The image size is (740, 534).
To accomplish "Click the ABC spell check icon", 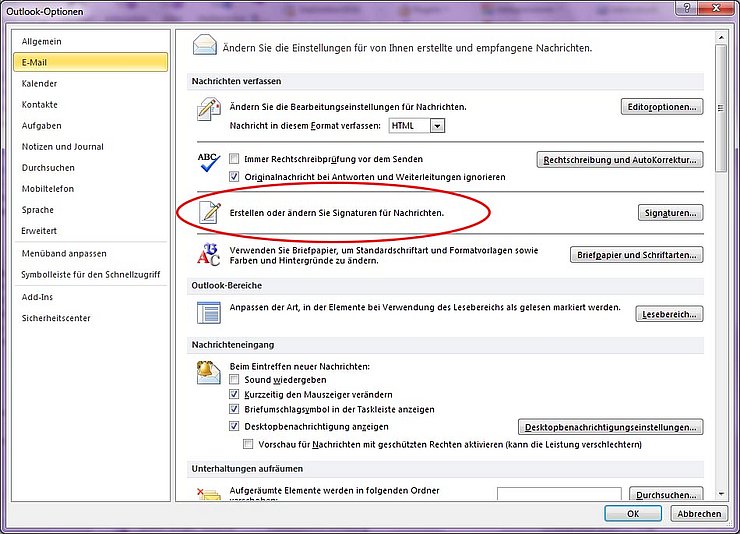I will (x=209, y=162).
